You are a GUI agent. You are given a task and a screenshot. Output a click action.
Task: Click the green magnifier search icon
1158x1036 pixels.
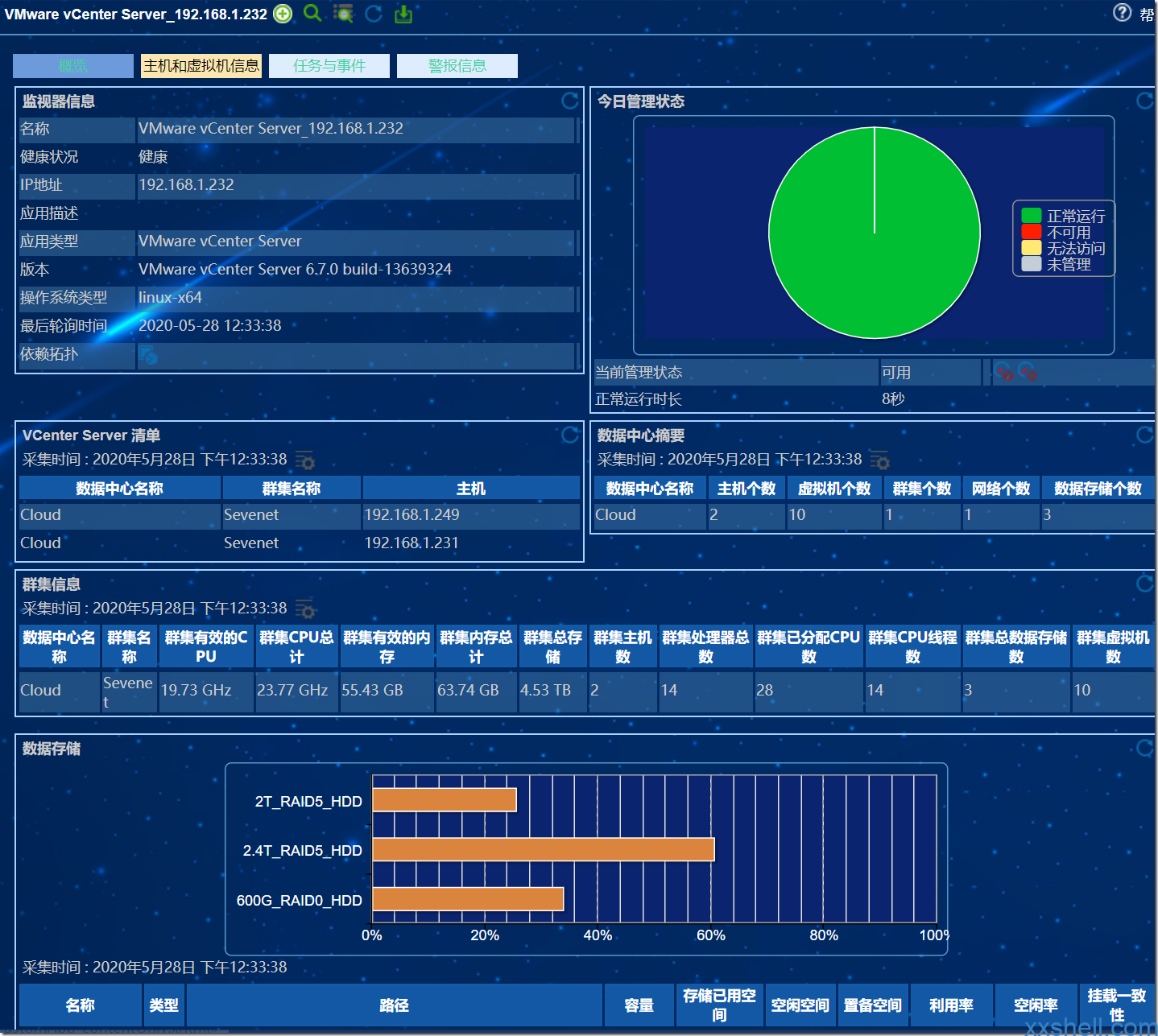tap(312, 13)
